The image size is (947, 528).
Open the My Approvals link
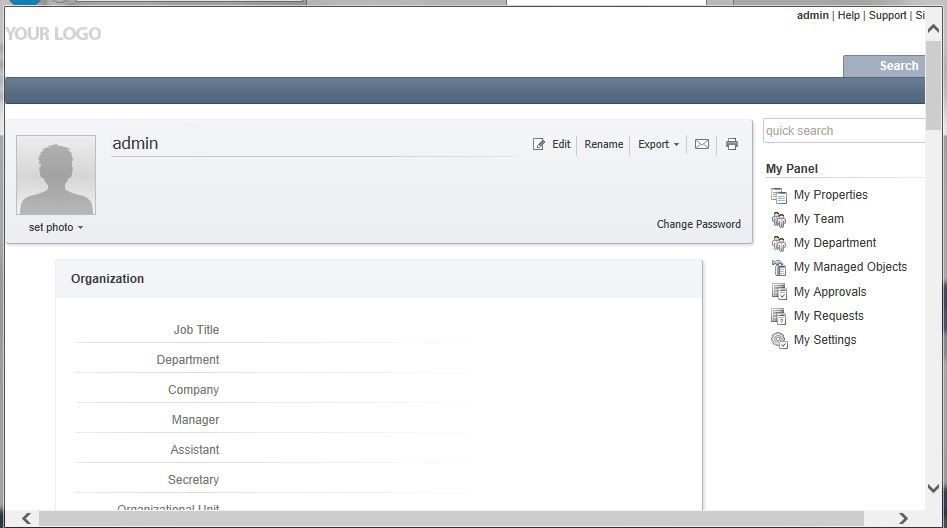pyautogui.click(x=830, y=292)
